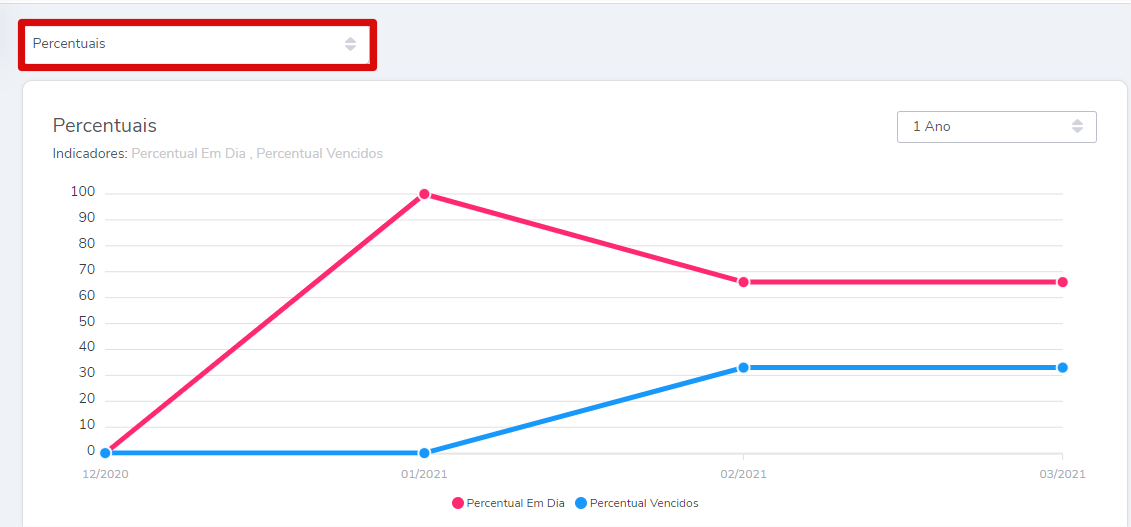Click Percentual Em Dia in the Indicadores line
The image size is (1131, 527).
[188, 154]
